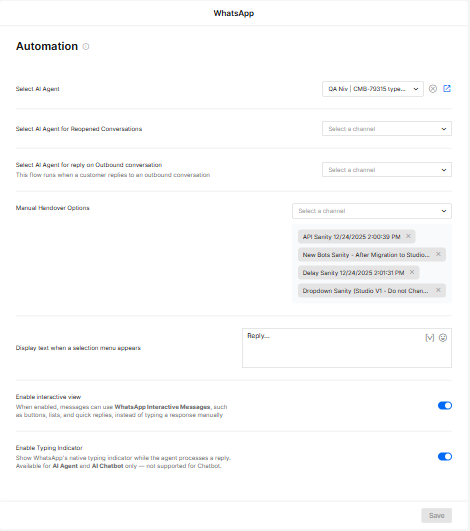Open AI Agent for Outbound conversation reply dropdown
The width and height of the screenshot is (470, 531).
[387, 170]
